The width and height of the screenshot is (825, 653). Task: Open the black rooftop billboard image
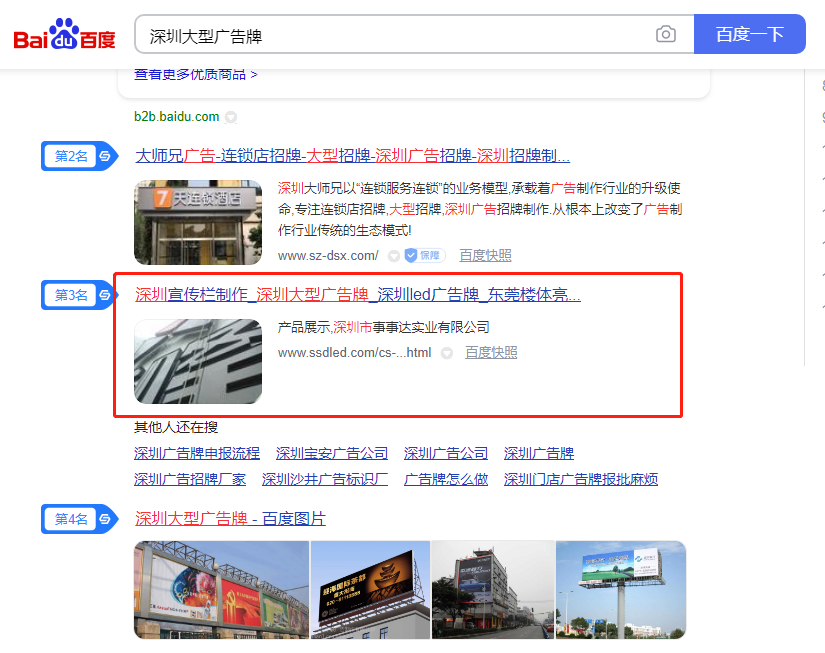coord(370,590)
